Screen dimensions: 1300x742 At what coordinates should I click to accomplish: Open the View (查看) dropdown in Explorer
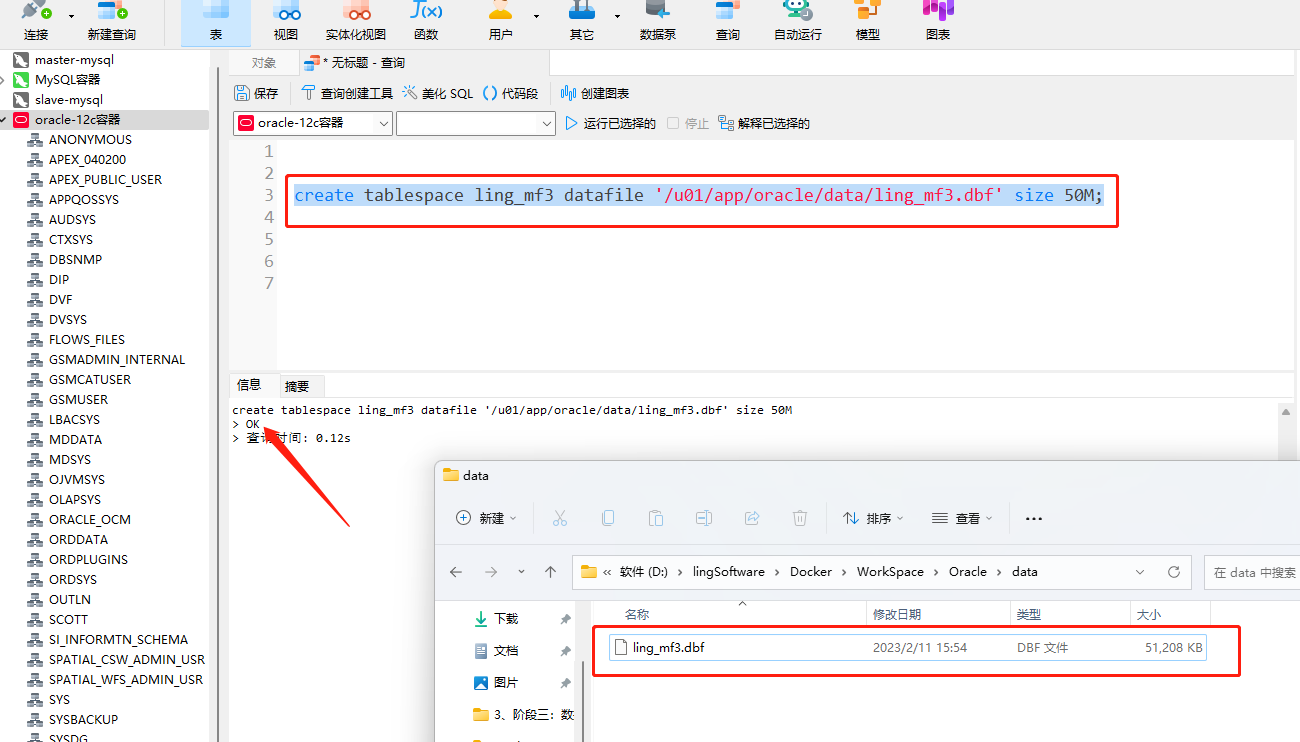[962, 518]
